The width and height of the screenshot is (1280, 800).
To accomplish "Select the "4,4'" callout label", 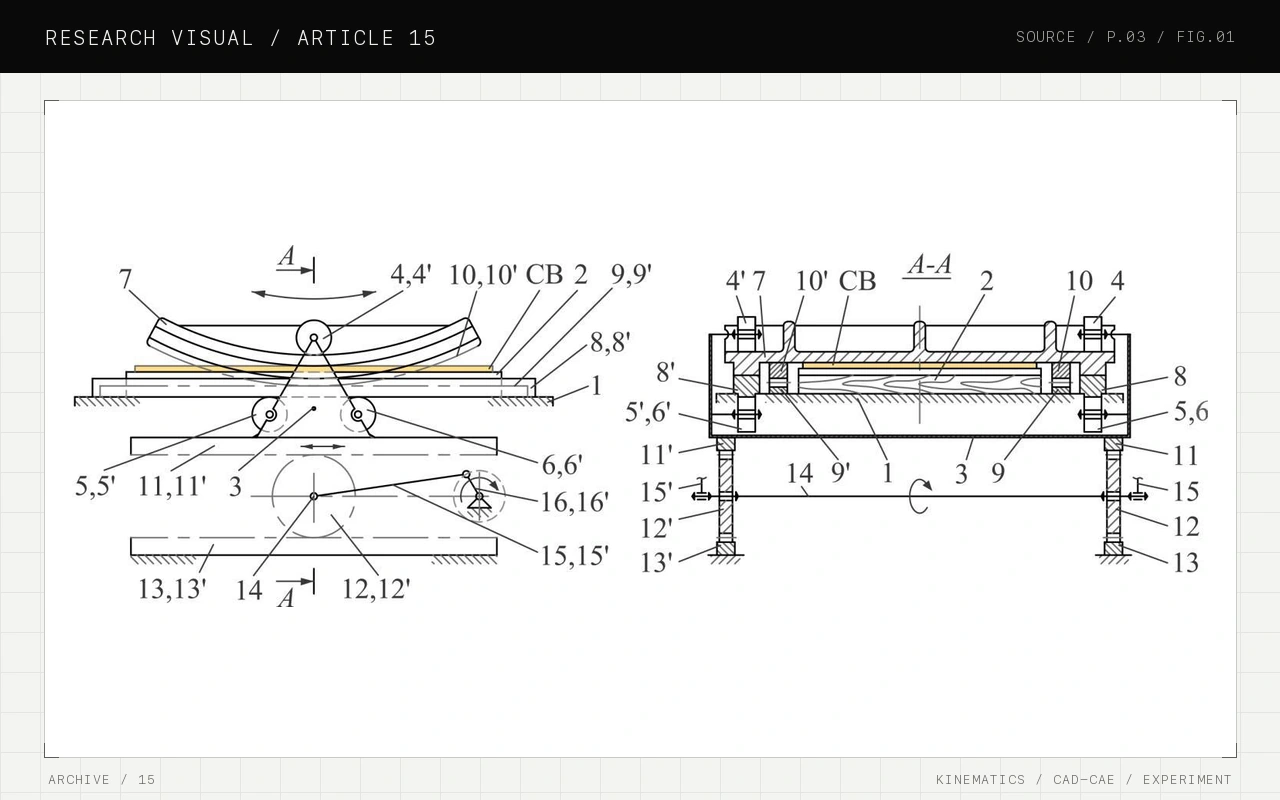I will 411,273.
